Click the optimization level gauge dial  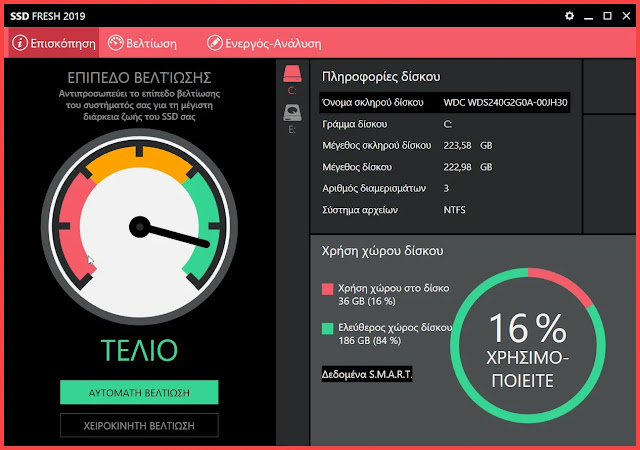coord(139,227)
